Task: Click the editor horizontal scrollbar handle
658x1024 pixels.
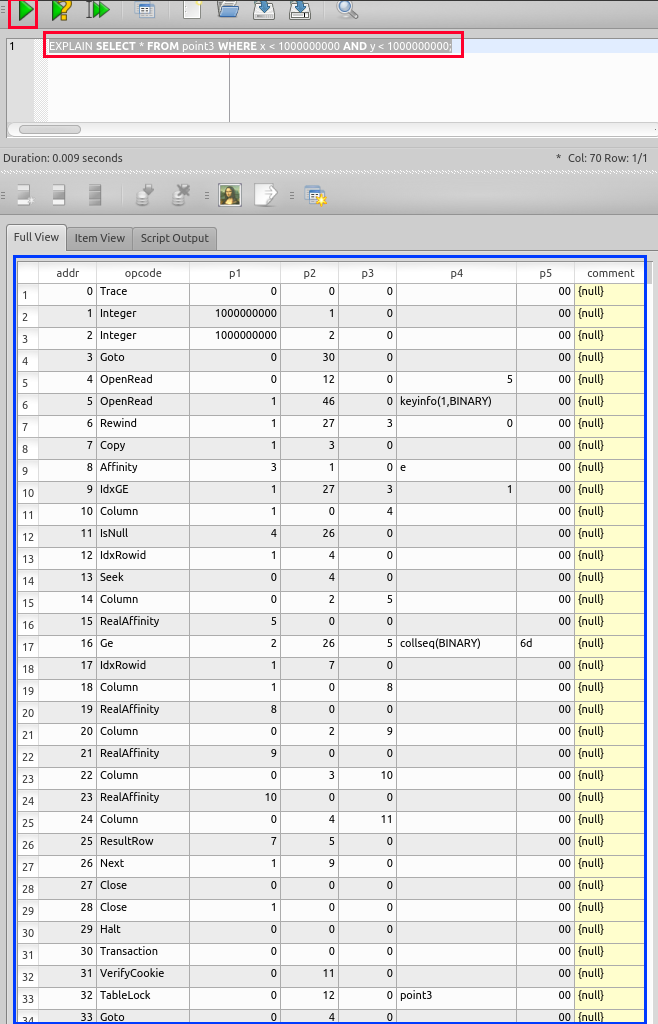Action: (50, 129)
